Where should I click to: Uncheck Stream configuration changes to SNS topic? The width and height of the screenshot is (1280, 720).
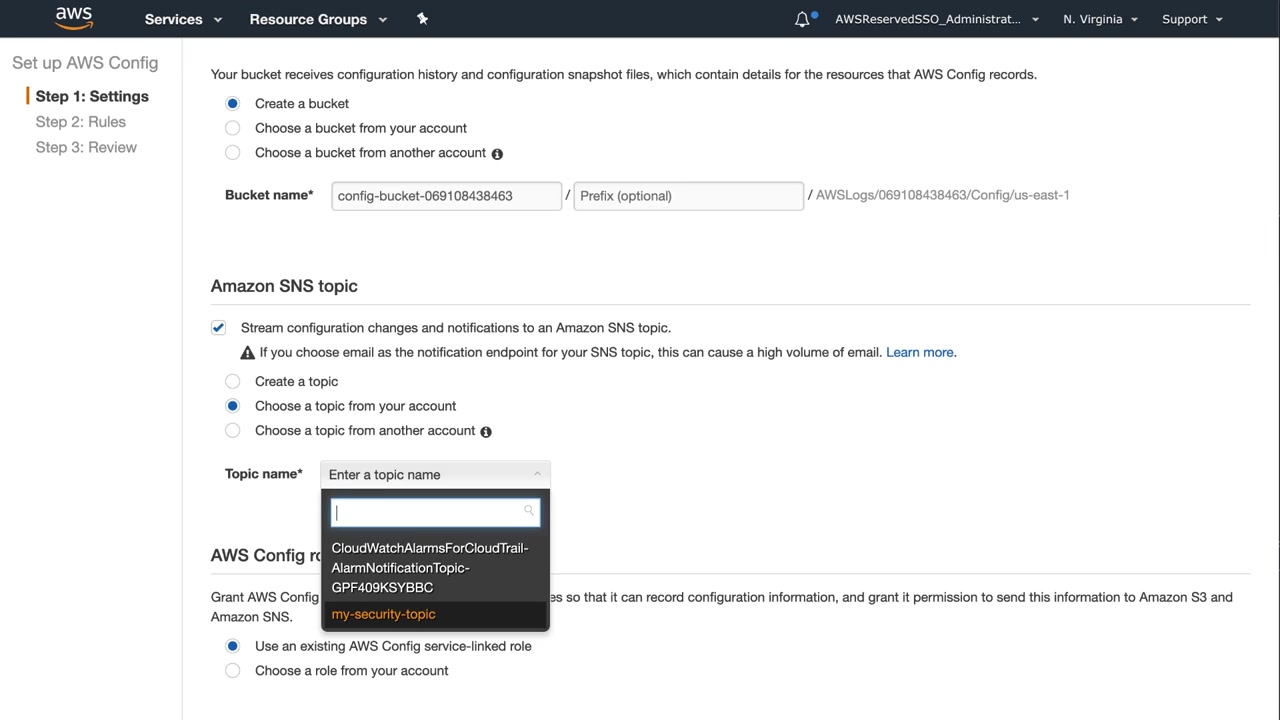point(219,328)
